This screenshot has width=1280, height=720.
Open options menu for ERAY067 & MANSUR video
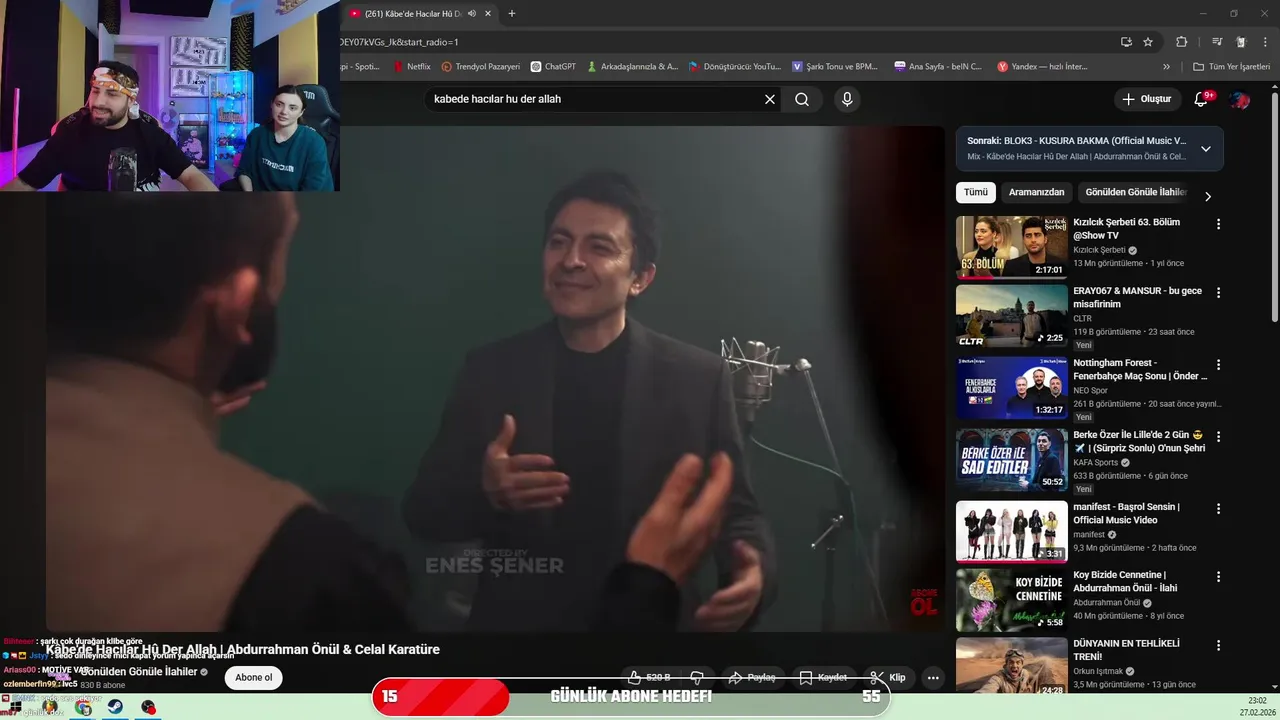pos(1218,293)
